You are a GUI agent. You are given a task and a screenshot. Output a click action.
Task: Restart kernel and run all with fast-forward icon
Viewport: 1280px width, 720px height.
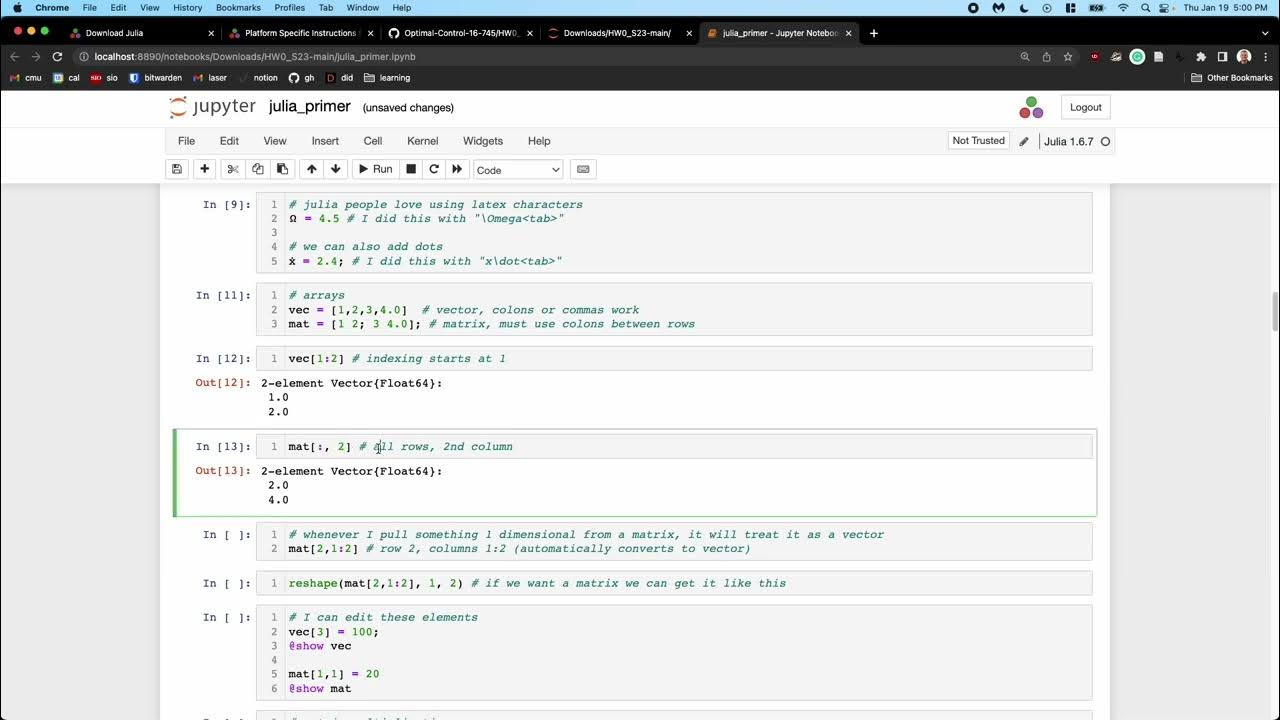pyautogui.click(x=457, y=169)
